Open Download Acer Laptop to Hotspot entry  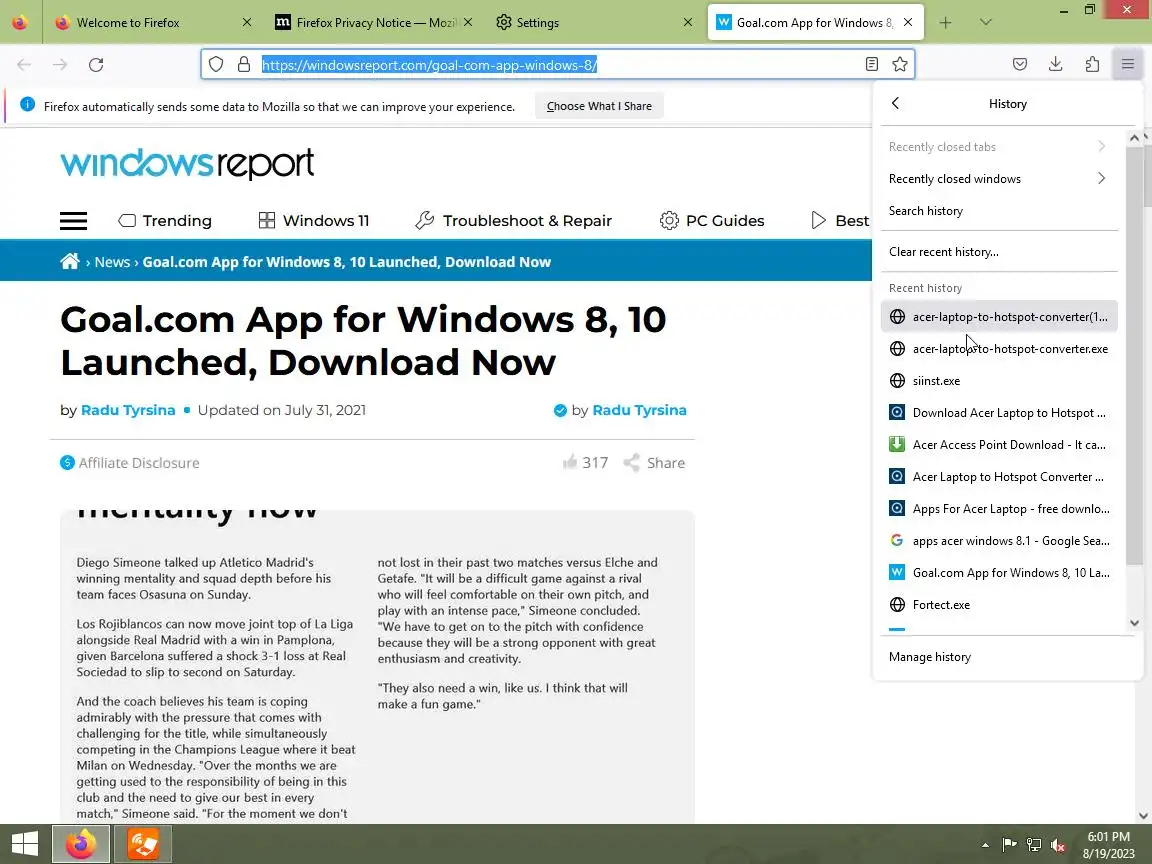999,413
